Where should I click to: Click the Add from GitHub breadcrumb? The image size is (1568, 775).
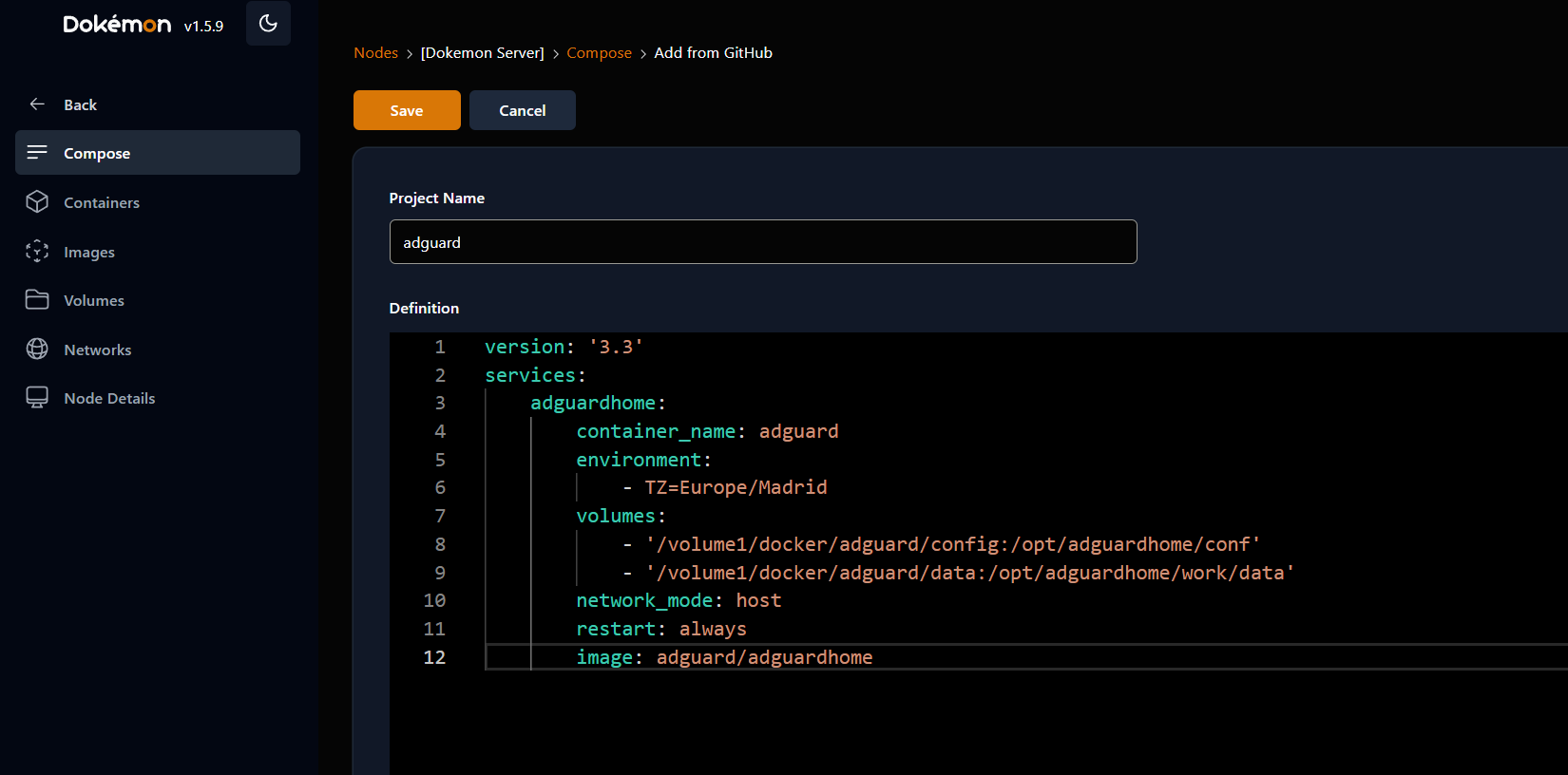pyautogui.click(x=713, y=53)
